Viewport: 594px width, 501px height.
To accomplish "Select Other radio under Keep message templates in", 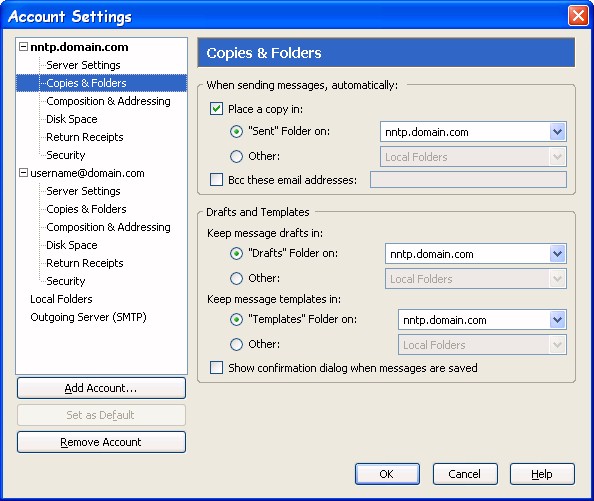I will 236,344.
